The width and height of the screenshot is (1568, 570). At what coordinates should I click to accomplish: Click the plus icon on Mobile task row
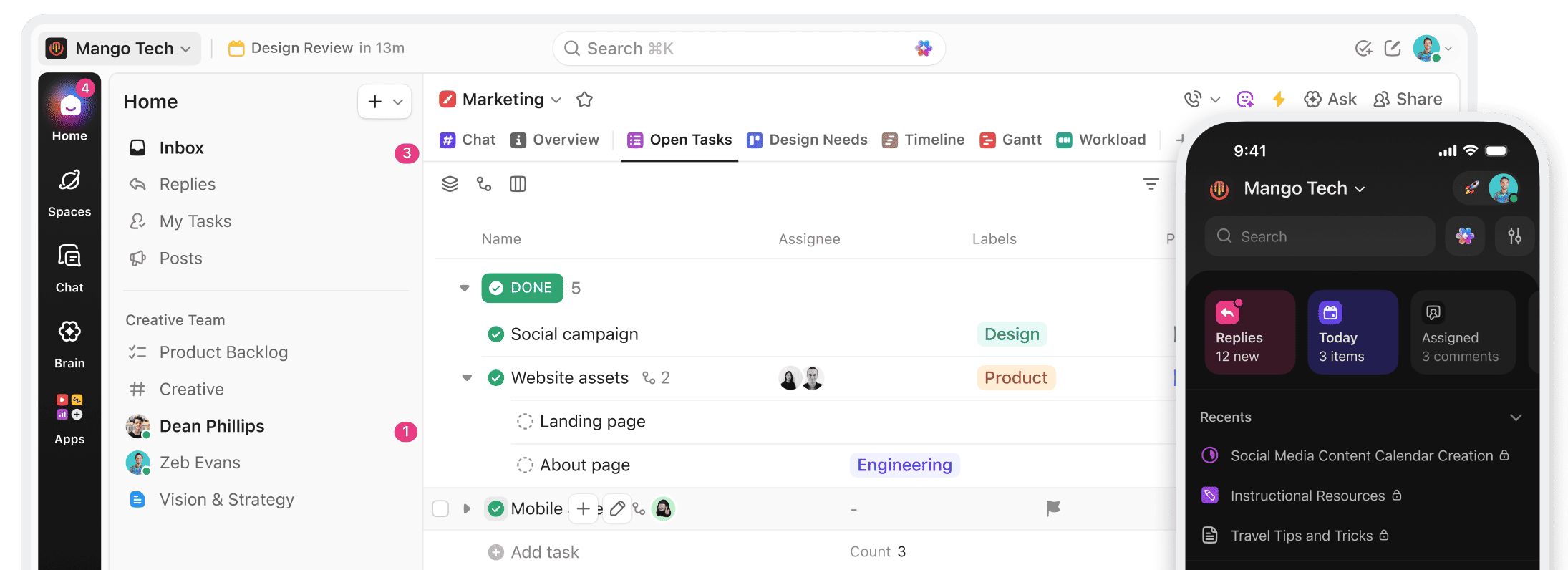coord(584,508)
